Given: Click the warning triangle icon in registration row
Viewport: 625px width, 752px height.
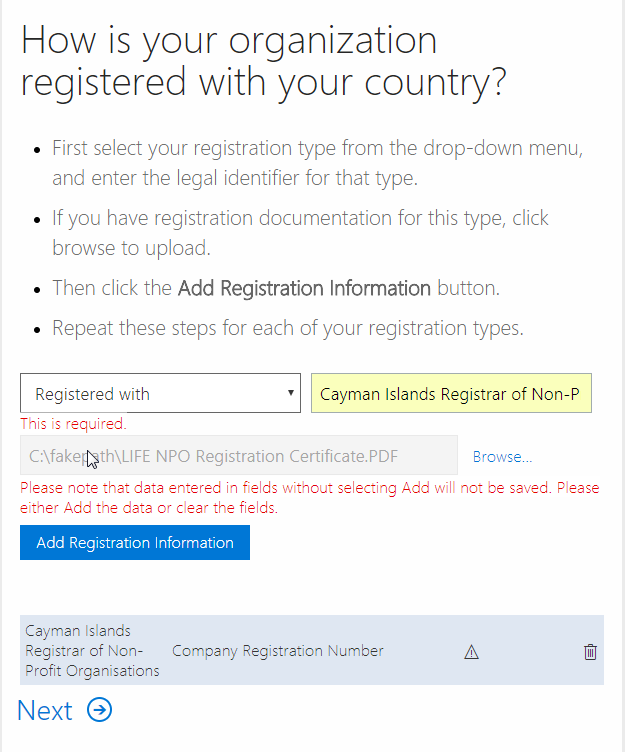Looking at the screenshot, I should 471,652.
